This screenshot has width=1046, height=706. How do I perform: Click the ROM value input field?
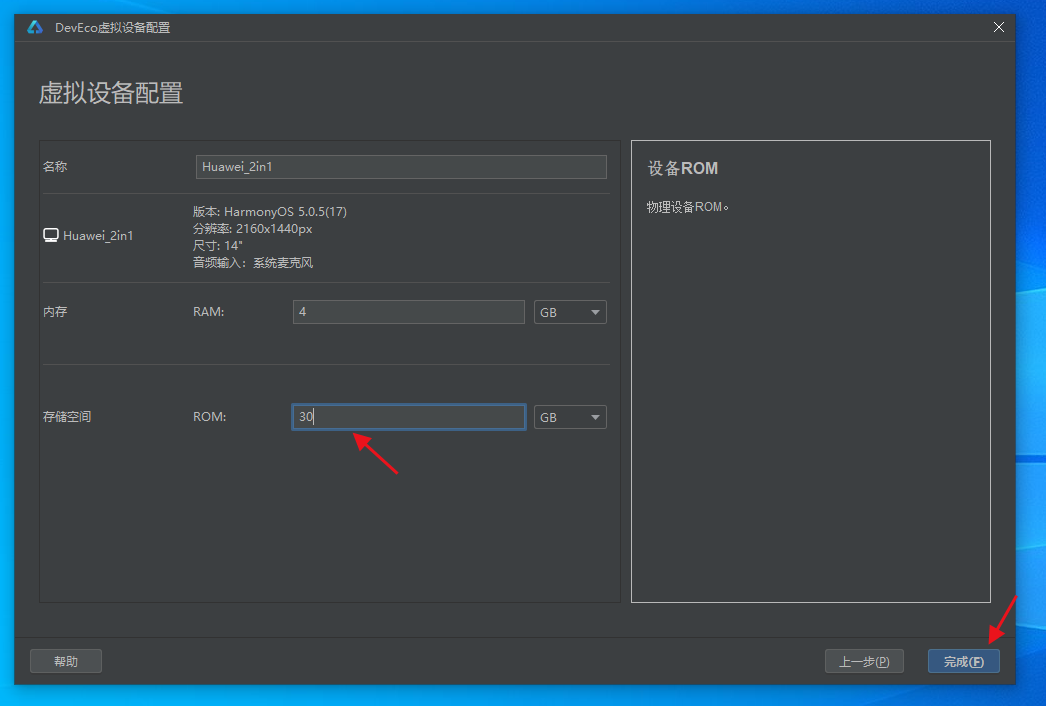click(408, 417)
